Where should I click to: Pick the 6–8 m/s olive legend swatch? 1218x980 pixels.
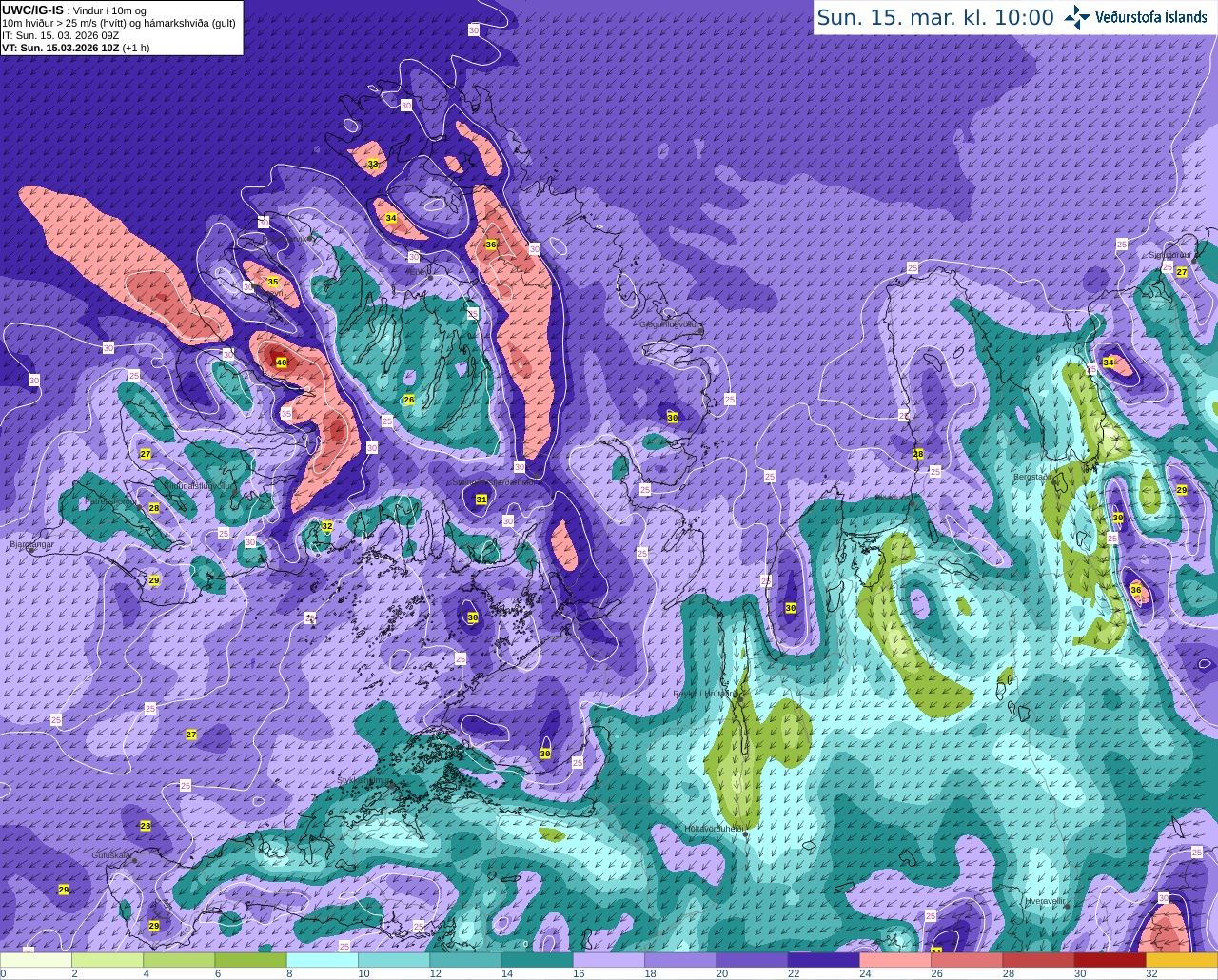click(250, 959)
